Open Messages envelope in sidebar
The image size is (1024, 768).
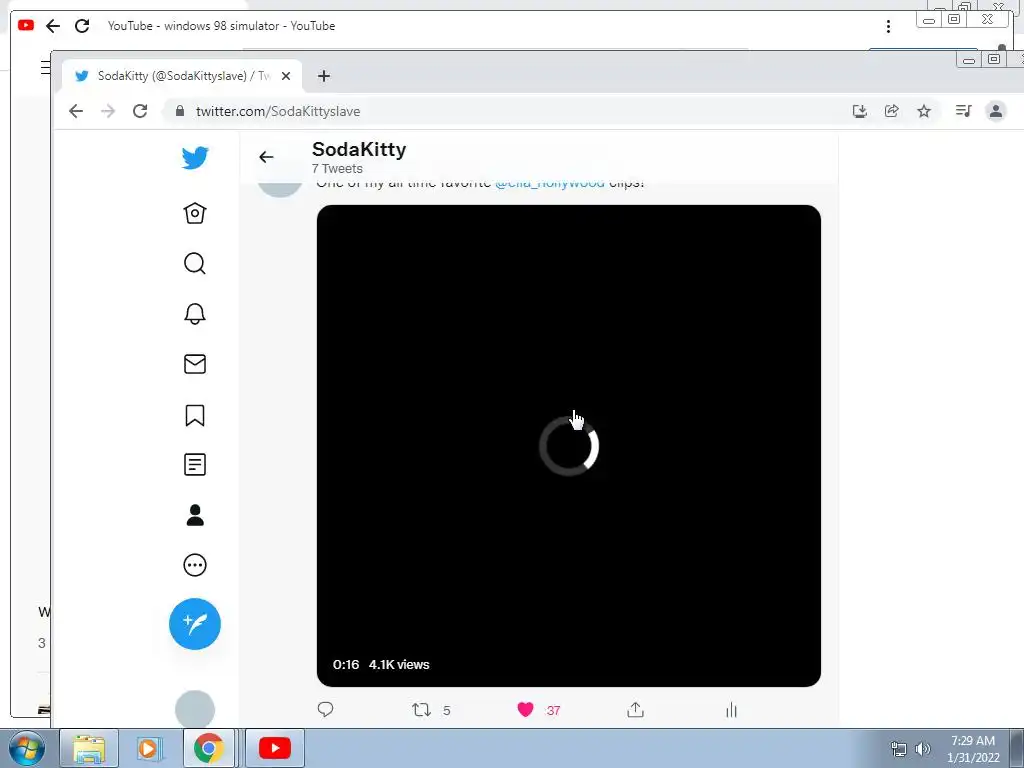click(x=195, y=364)
